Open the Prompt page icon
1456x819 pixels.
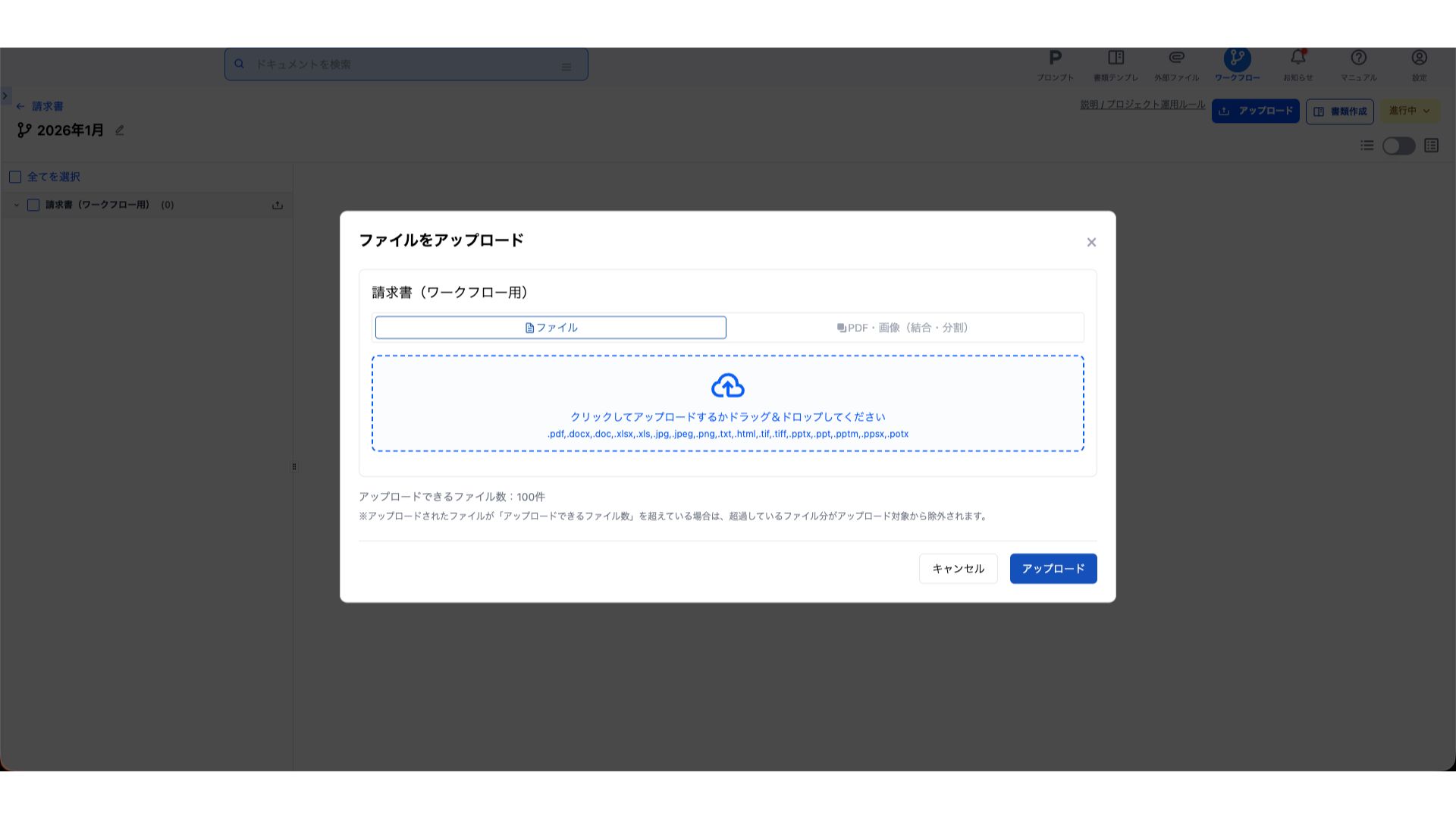pyautogui.click(x=1055, y=58)
